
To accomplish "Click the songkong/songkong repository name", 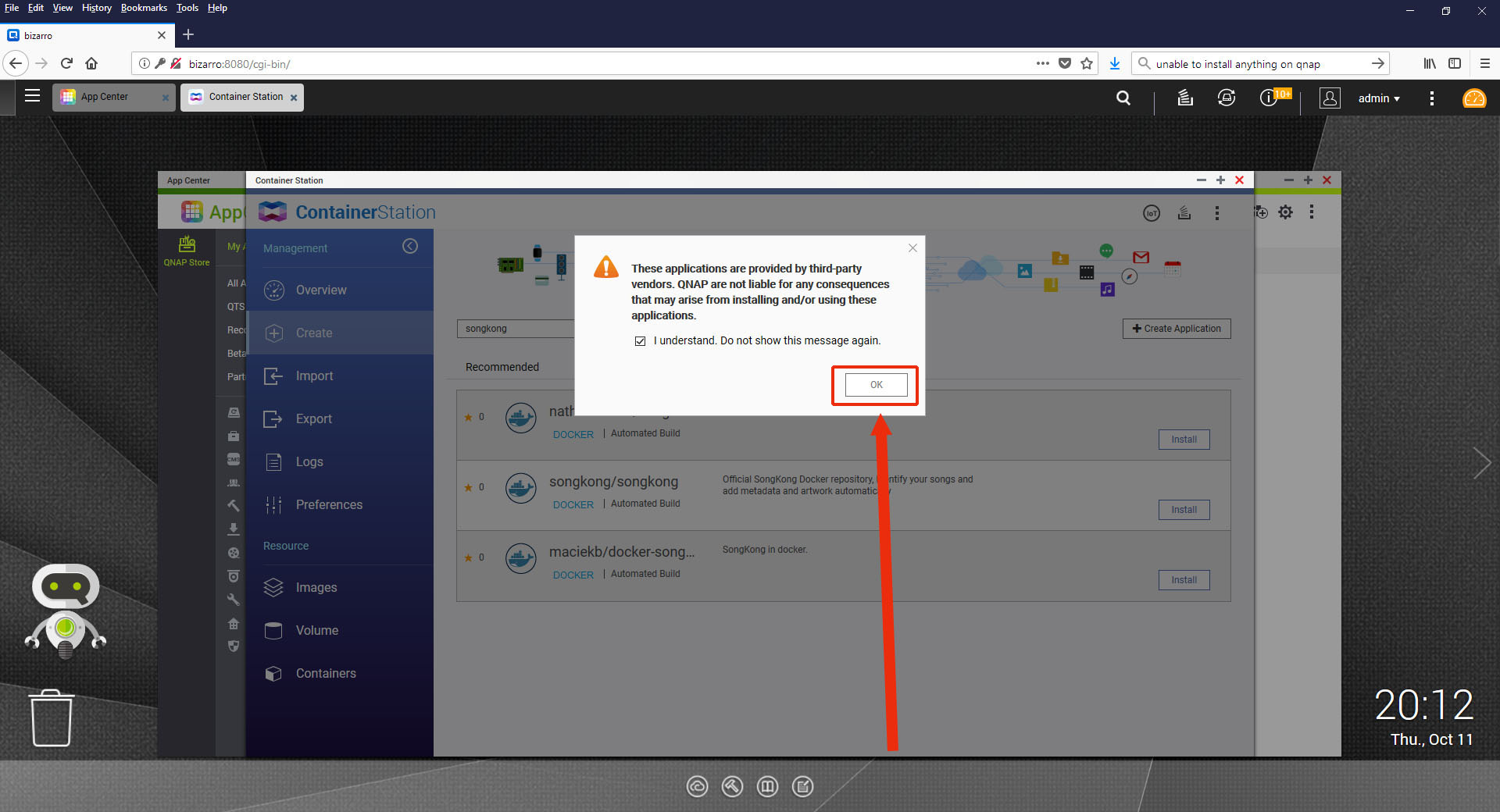I will [x=613, y=482].
